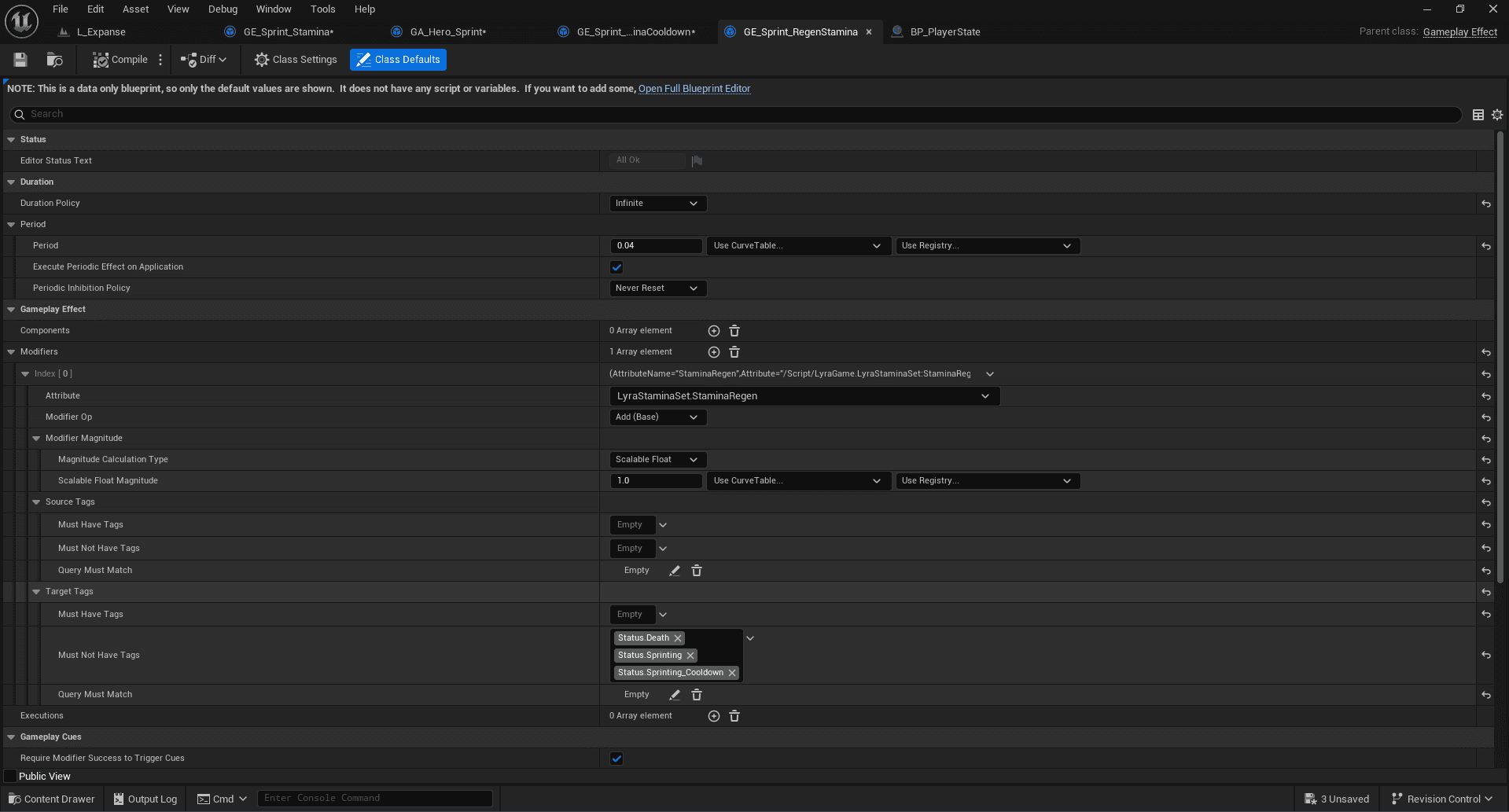Open the Tools menu
The height and width of the screenshot is (812, 1509).
click(x=322, y=9)
